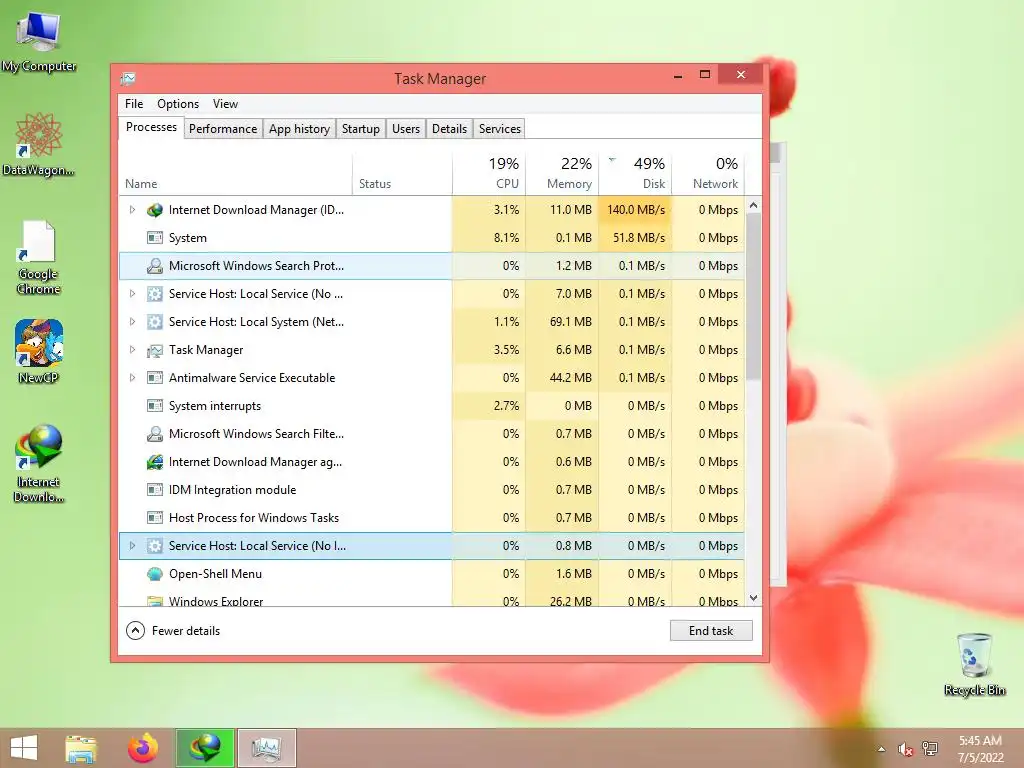The image size is (1024, 768).
Task: Select the Processes tab
Action: tap(151, 127)
